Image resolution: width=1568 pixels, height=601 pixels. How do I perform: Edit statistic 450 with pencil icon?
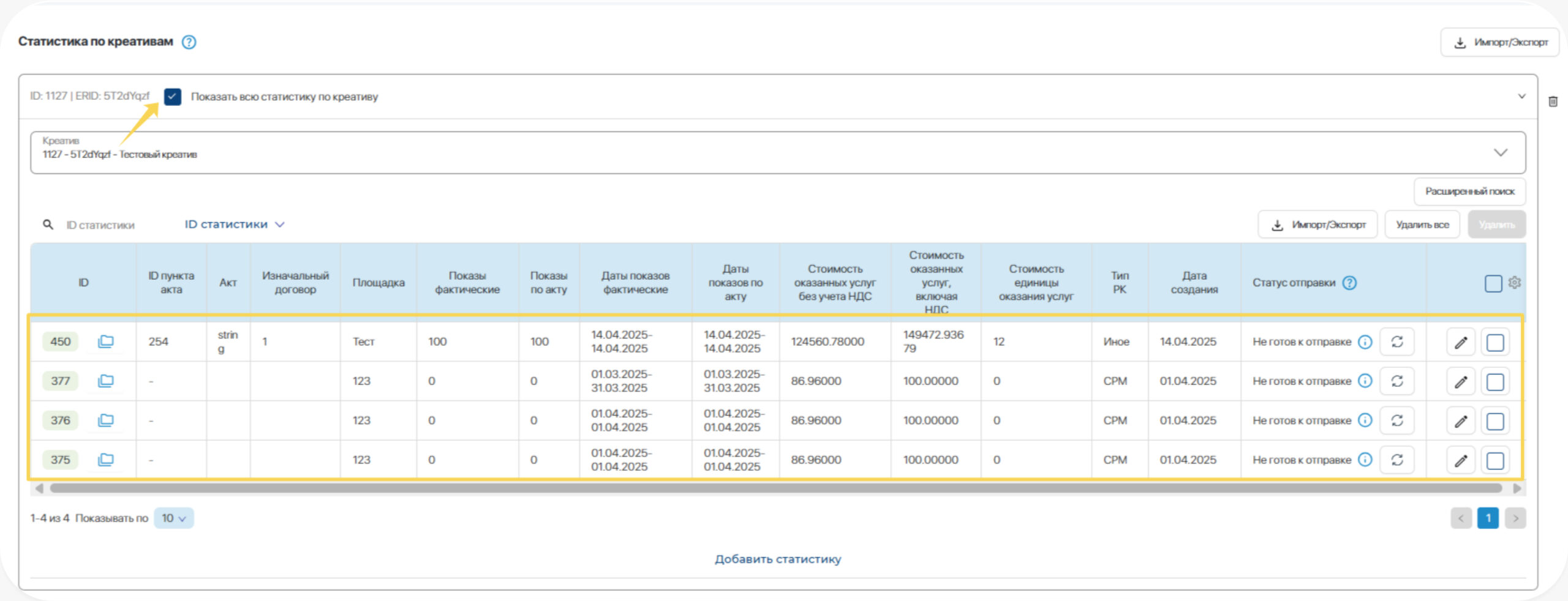pyautogui.click(x=1461, y=342)
